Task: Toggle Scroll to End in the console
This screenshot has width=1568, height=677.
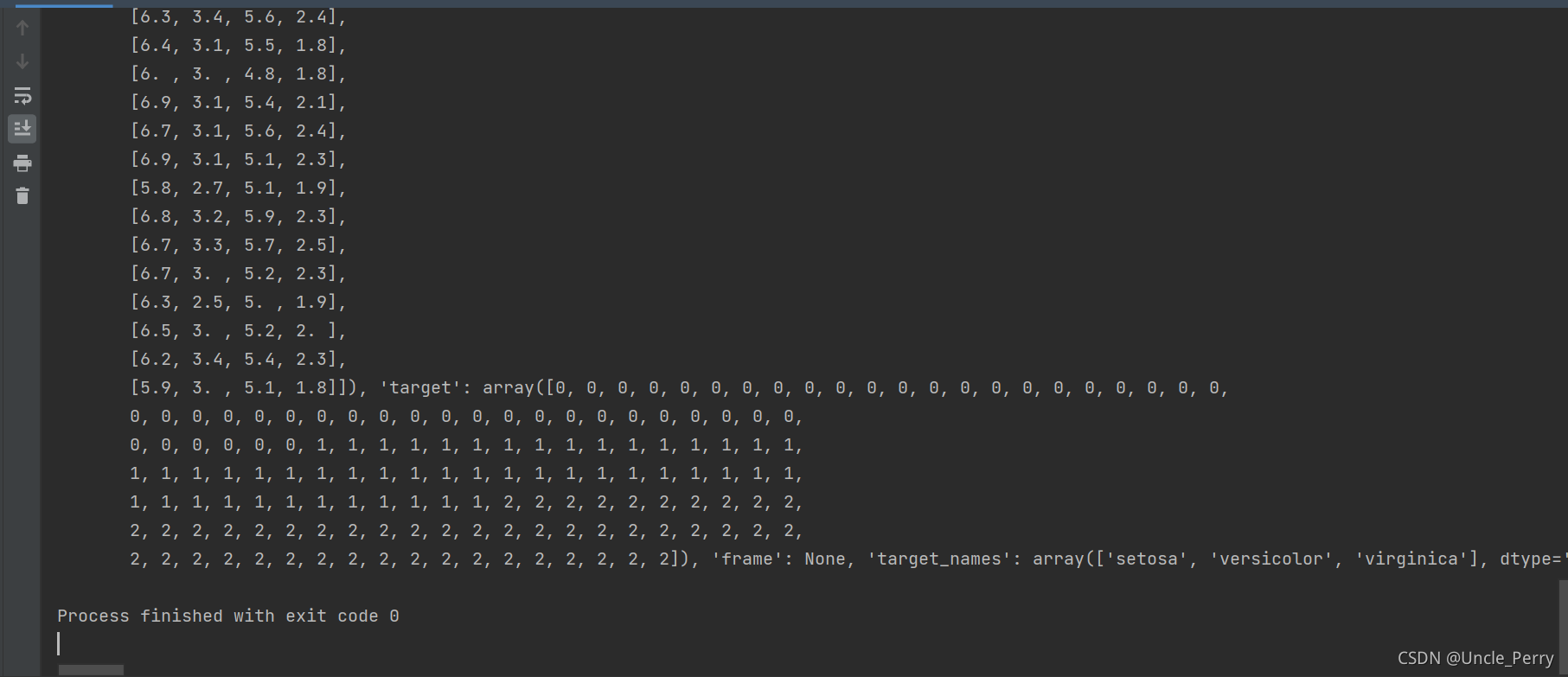Action: (x=22, y=129)
